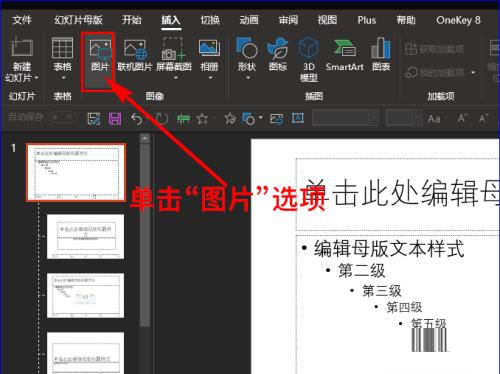The image size is (500, 374).
Task: Switch to the 幻灯片母版 tab
Action: click(78, 20)
